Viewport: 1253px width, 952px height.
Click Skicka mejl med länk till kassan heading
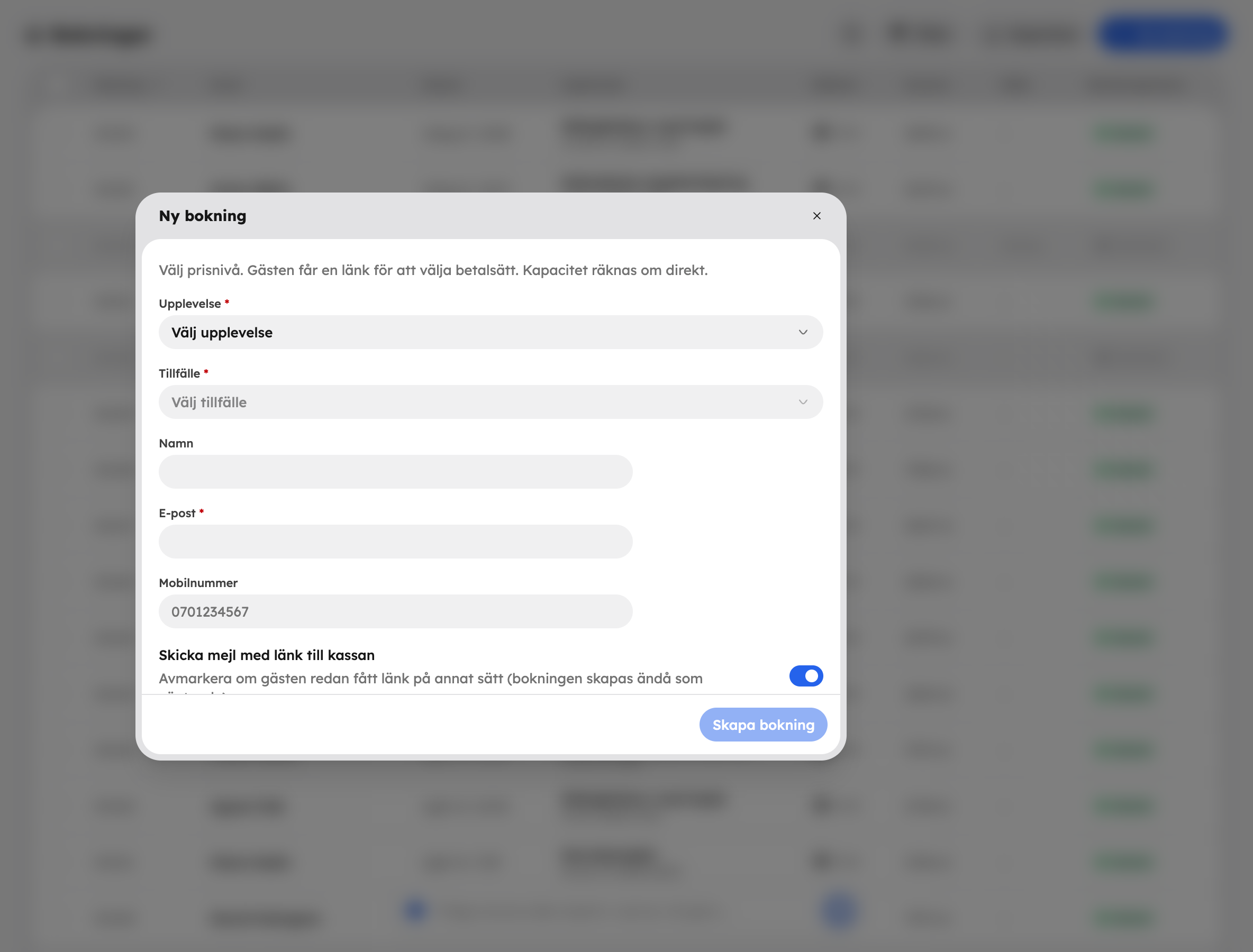[267, 655]
